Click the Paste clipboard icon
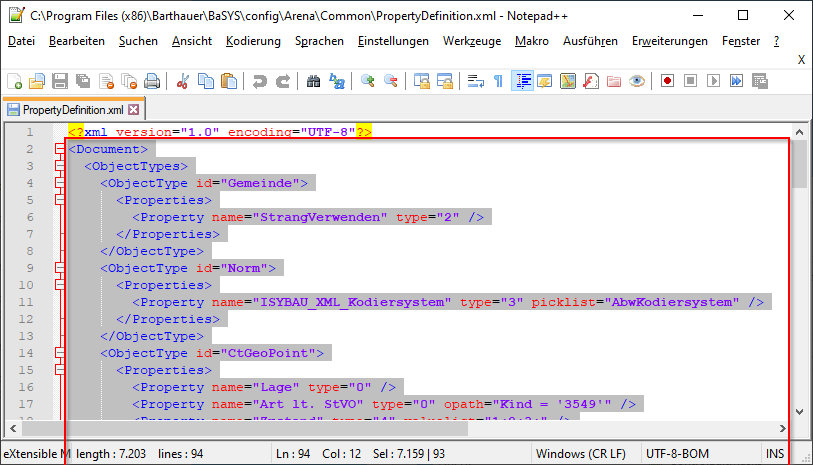 (x=229, y=81)
